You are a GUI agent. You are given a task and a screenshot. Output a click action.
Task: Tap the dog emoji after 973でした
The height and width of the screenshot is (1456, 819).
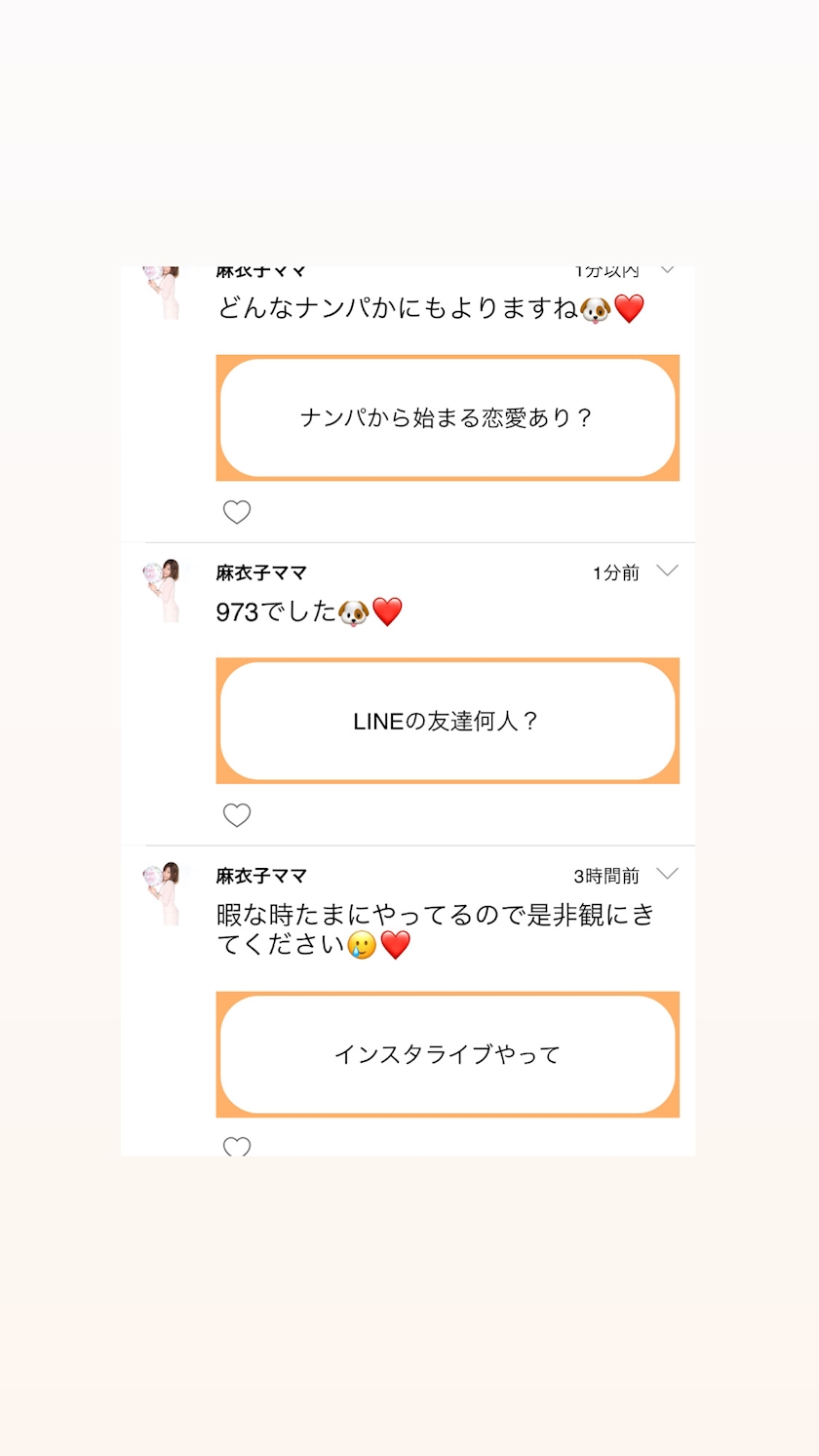tap(353, 612)
